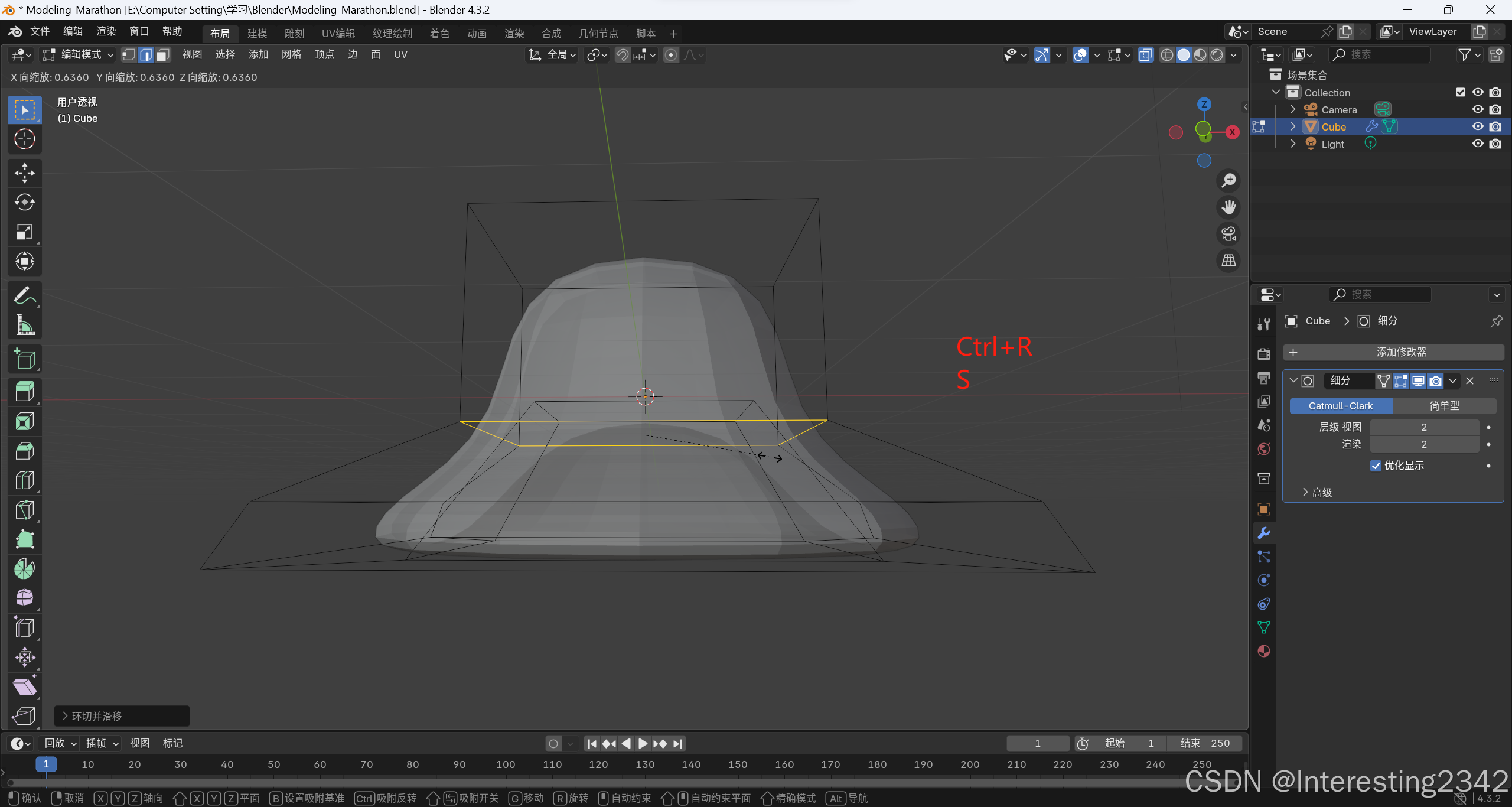Switch to the UV编辑 workspace tab
Image resolution: width=1512 pixels, height=807 pixels.
point(338,34)
